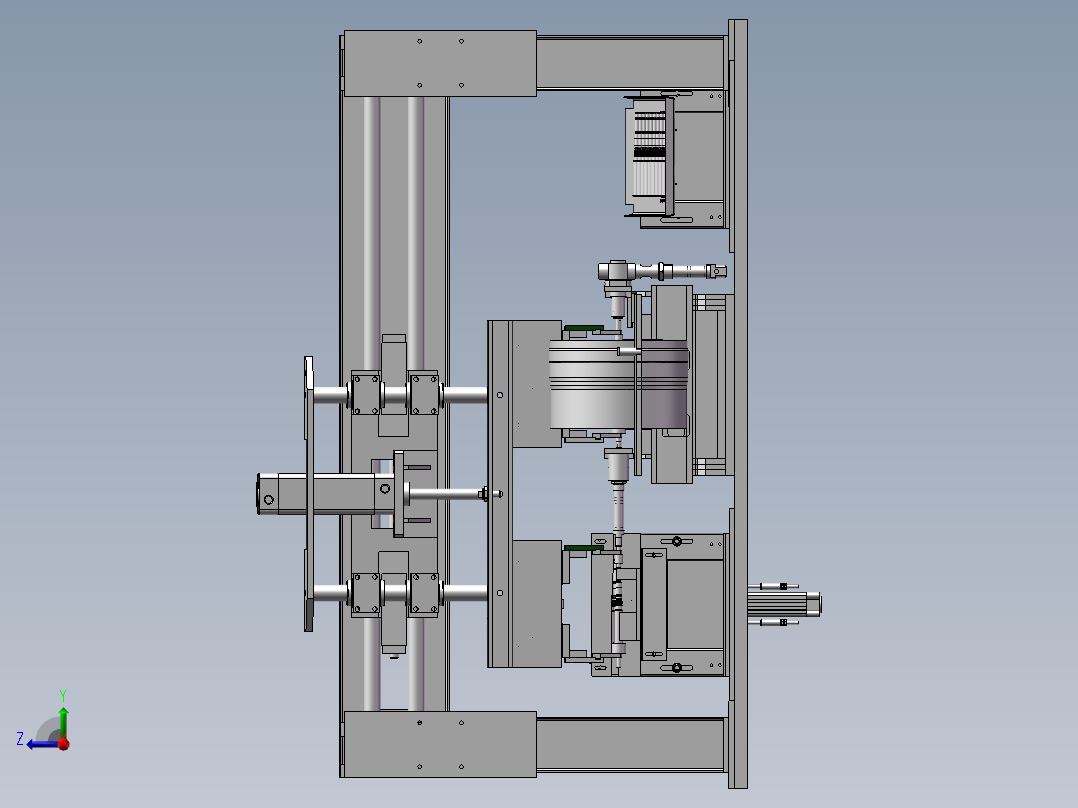Click the blue Z axis arrow of the triad
The height and width of the screenshot is (808, 1078).
point(41,744)
